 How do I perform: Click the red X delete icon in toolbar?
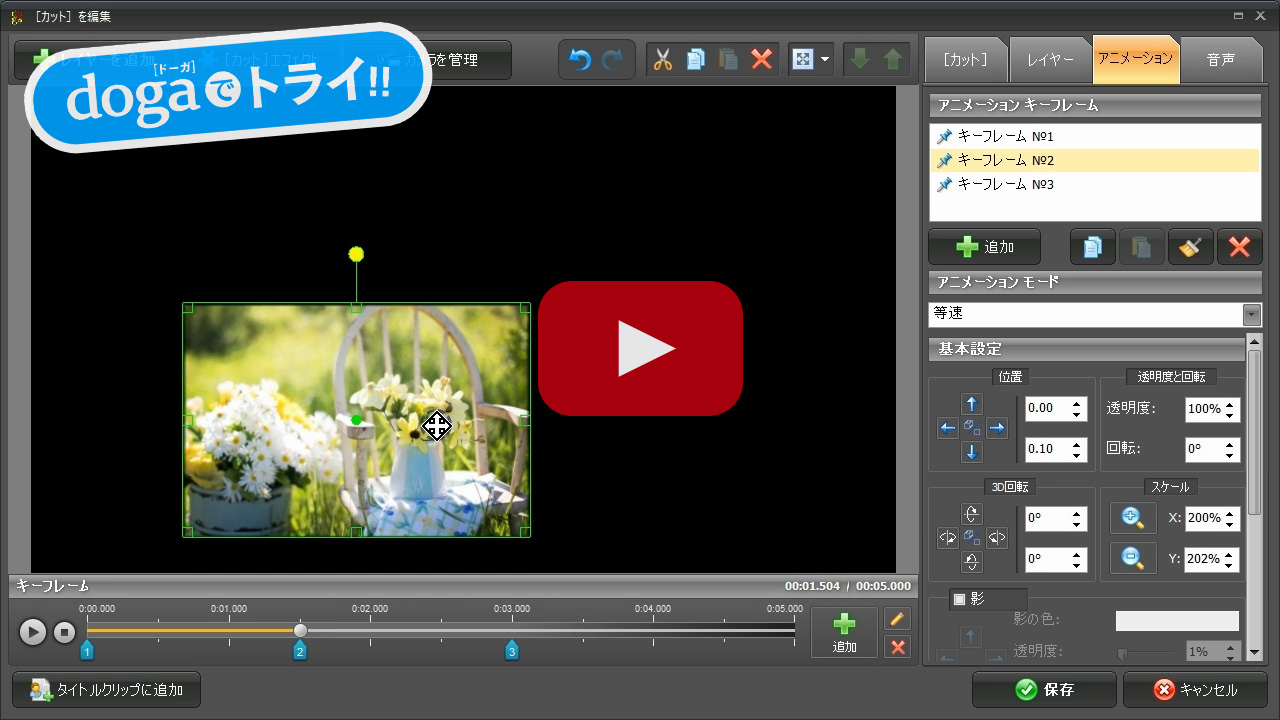coord(762,59)
